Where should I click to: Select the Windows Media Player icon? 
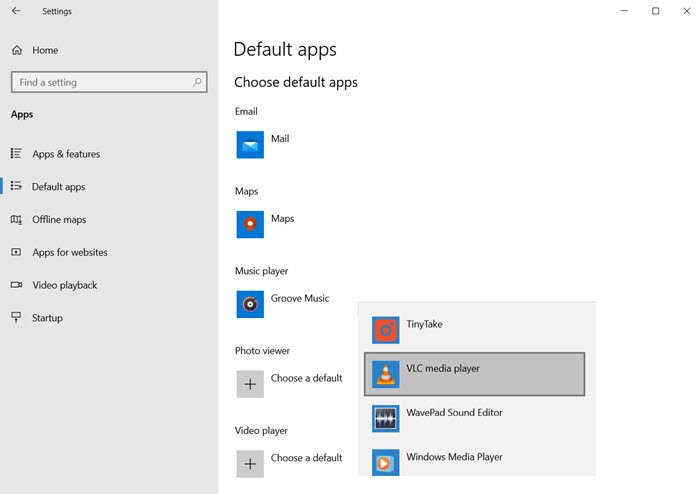(386, 462)
